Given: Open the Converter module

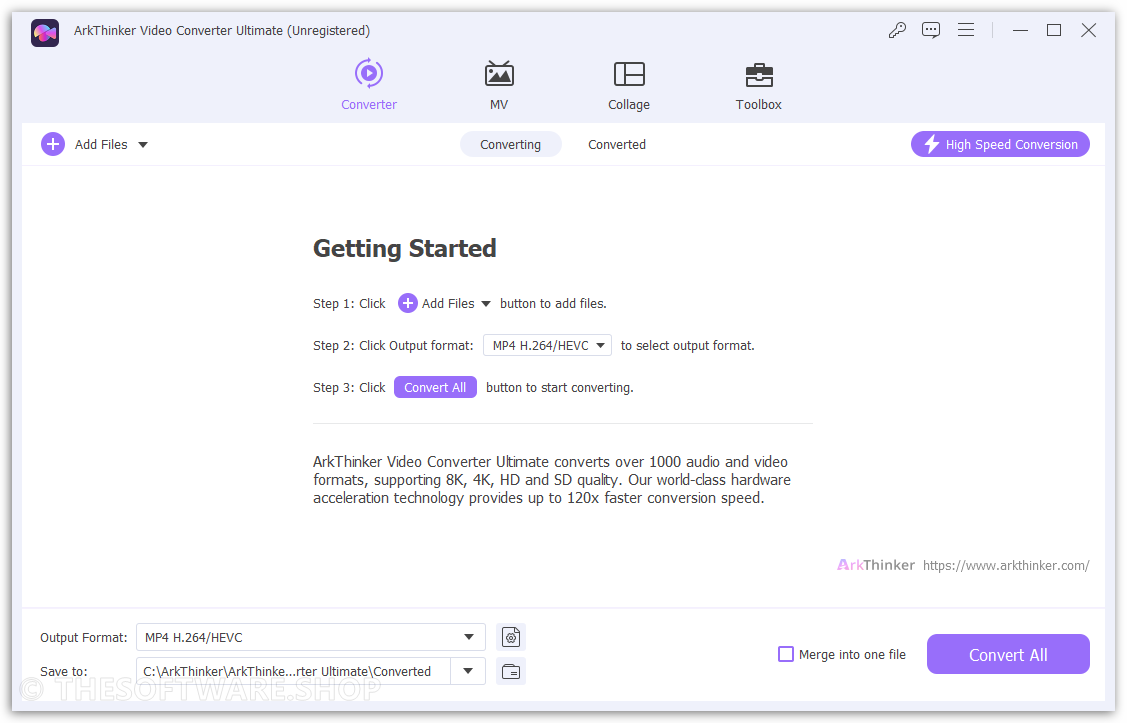Looking at the screenshot, I should tap(369, 85).
